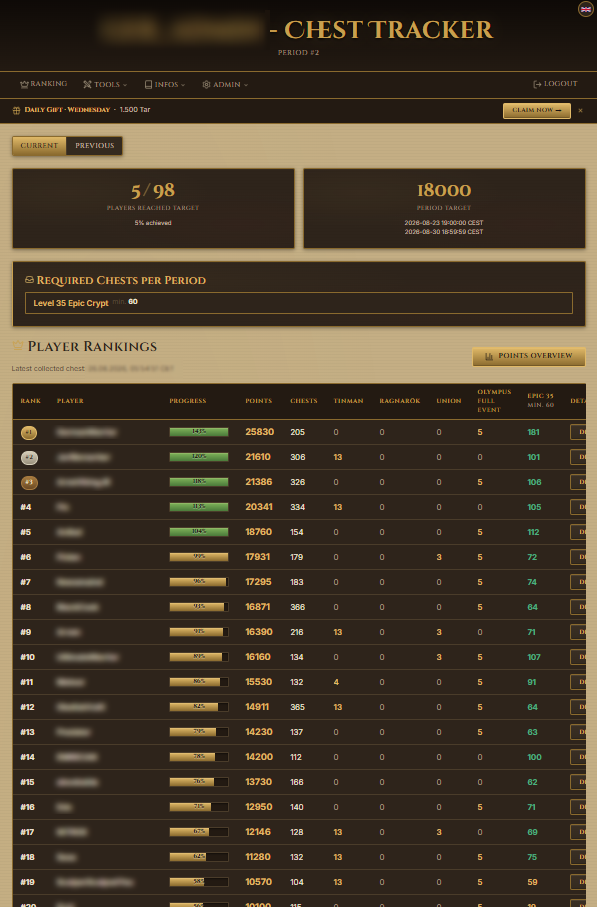Click the 12146 points value

tap(258, 832)
